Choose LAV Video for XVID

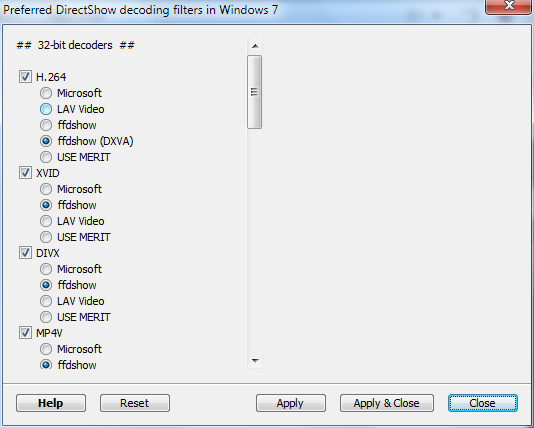(x=46, y=221)
